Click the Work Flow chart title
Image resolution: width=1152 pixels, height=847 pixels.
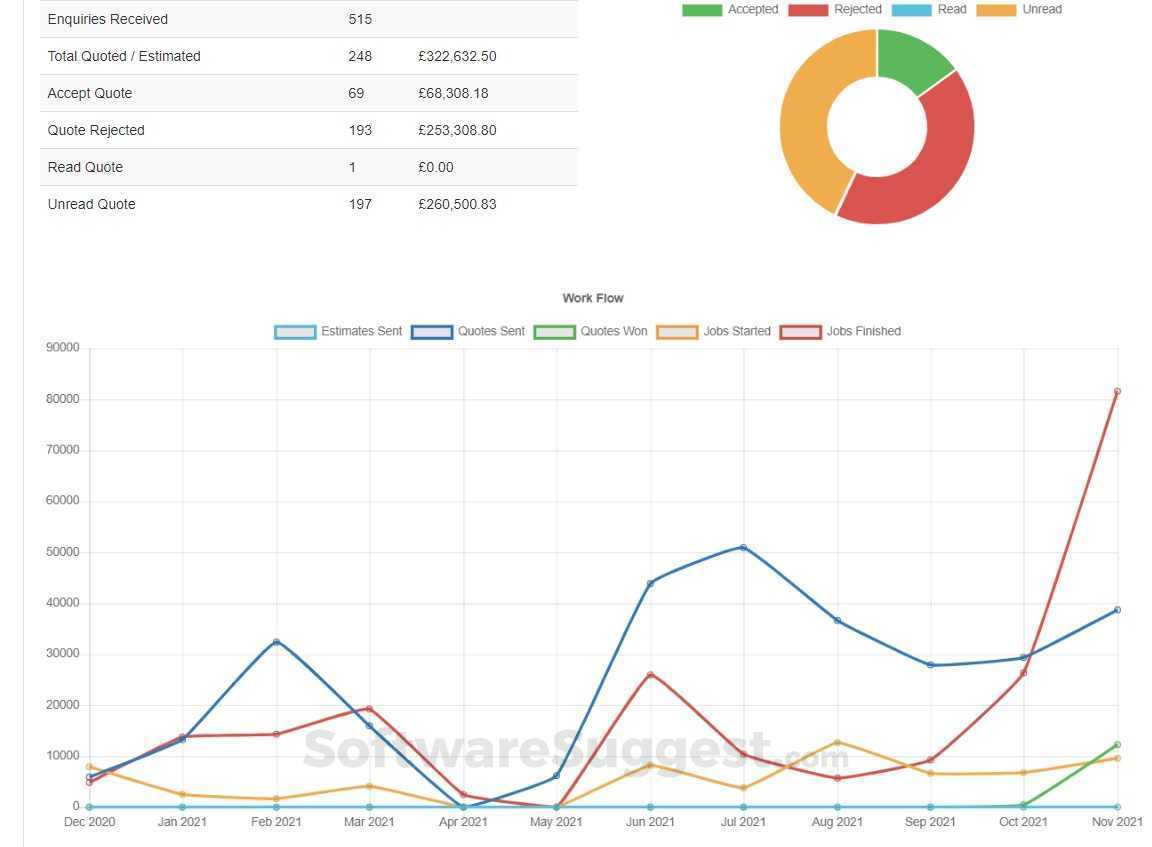[592, 298]
